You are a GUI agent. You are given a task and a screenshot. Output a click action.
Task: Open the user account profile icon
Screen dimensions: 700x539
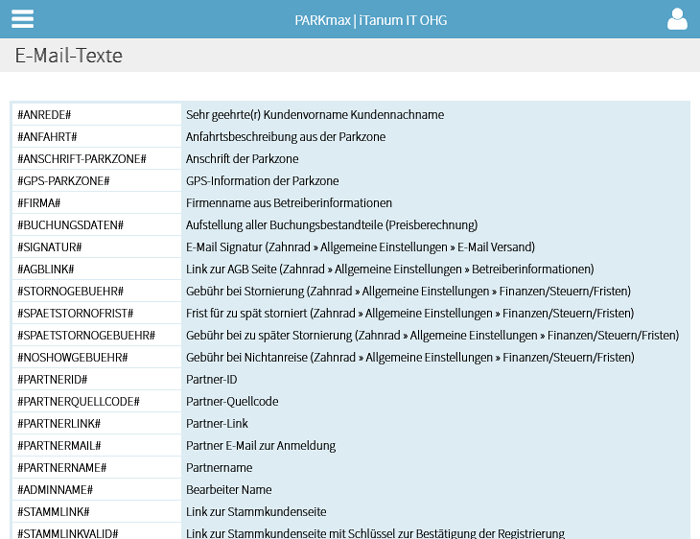(677, 19)
